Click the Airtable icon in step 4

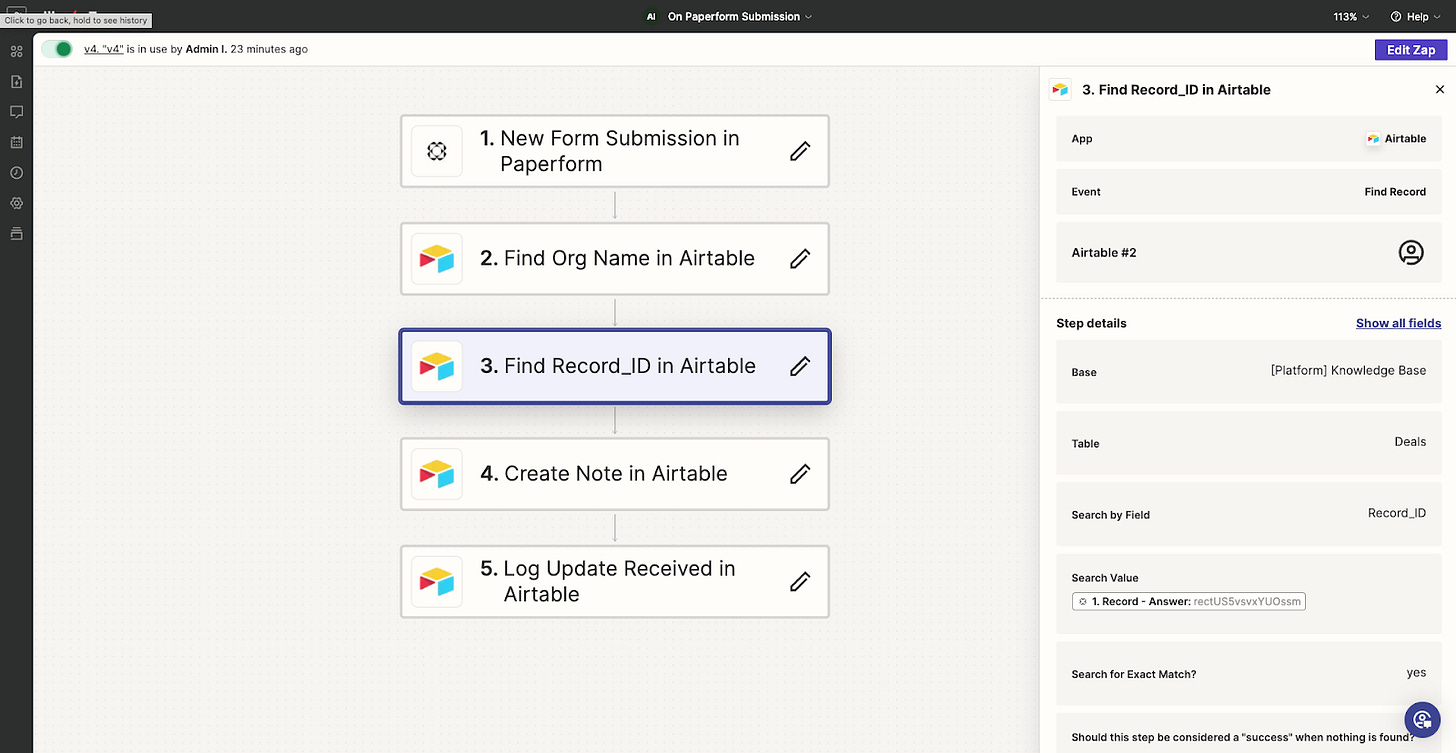[x=437, y=474]
